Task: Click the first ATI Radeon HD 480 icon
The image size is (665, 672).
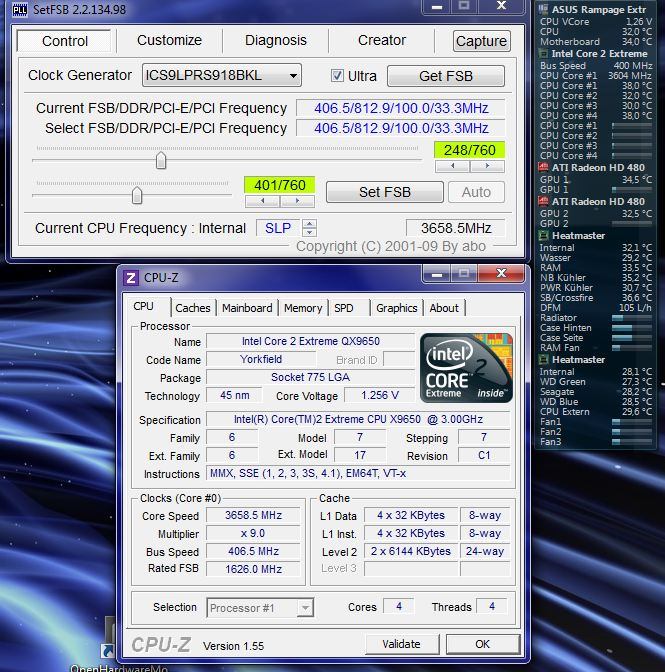Action: point(543,167)
